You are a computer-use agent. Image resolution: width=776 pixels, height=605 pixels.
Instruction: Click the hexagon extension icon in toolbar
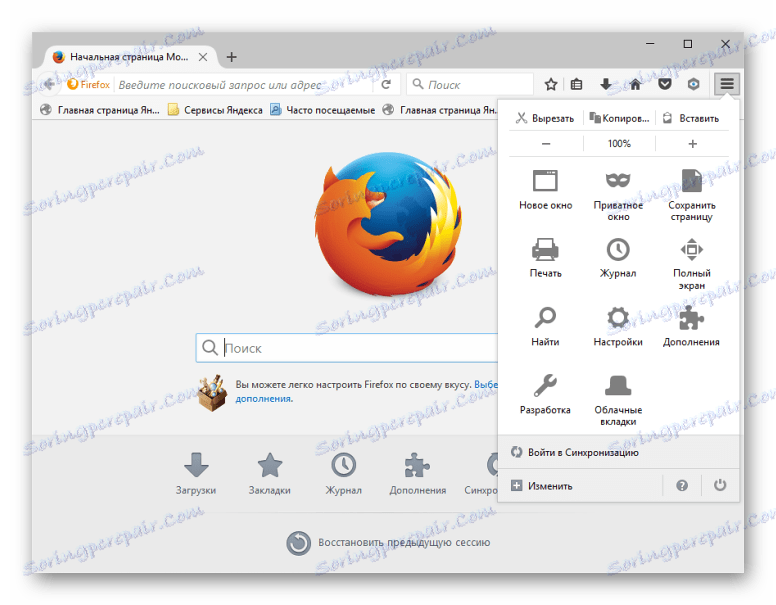point(693,85)
